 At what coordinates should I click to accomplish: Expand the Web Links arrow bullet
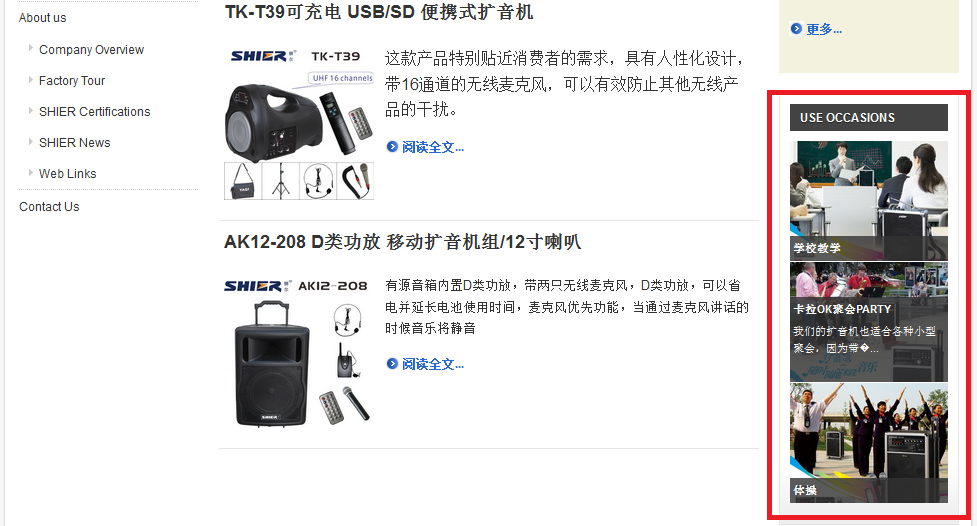tap(30, 172)
